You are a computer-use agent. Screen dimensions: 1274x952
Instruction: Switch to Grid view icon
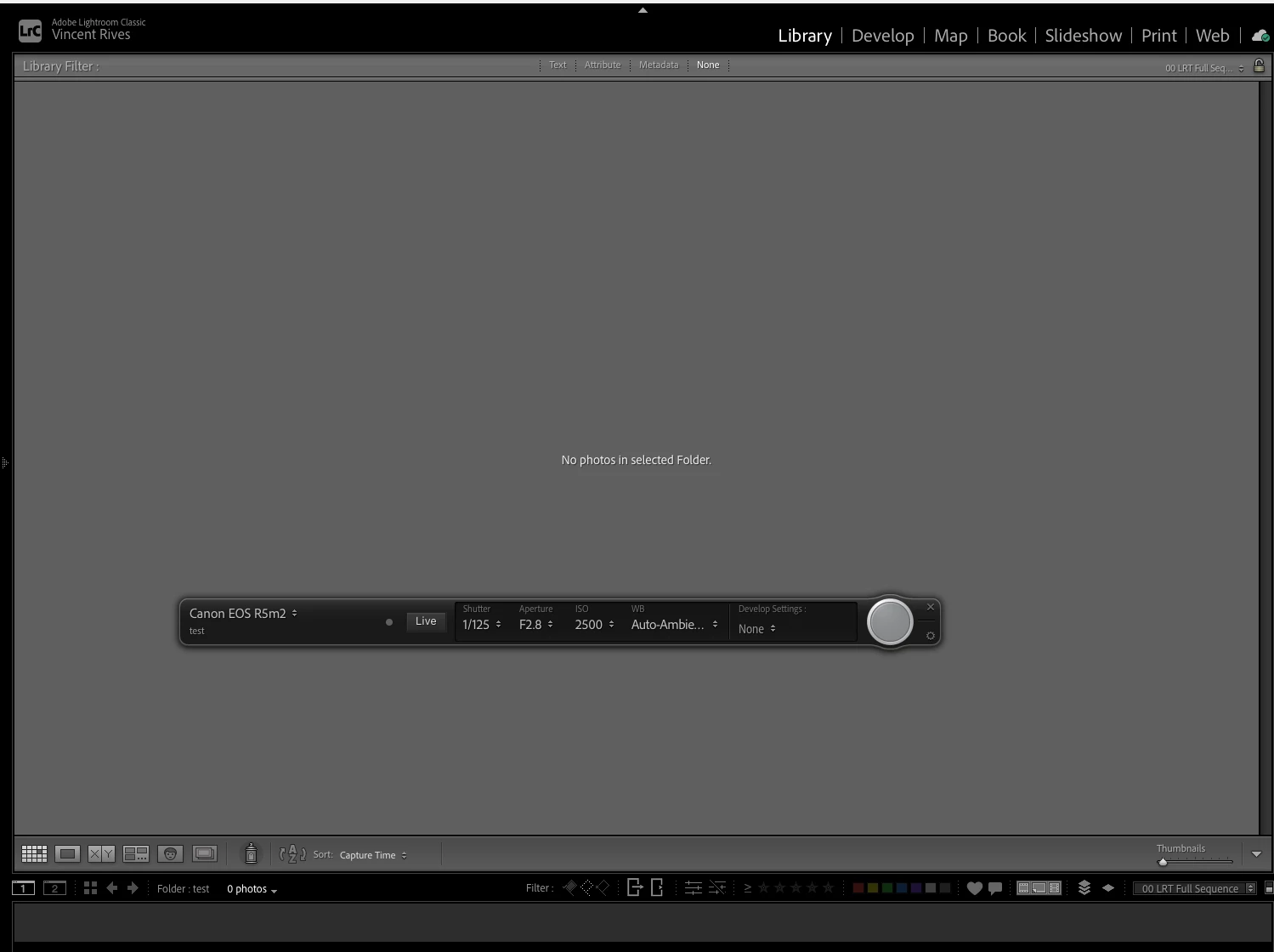pos(34,854)
